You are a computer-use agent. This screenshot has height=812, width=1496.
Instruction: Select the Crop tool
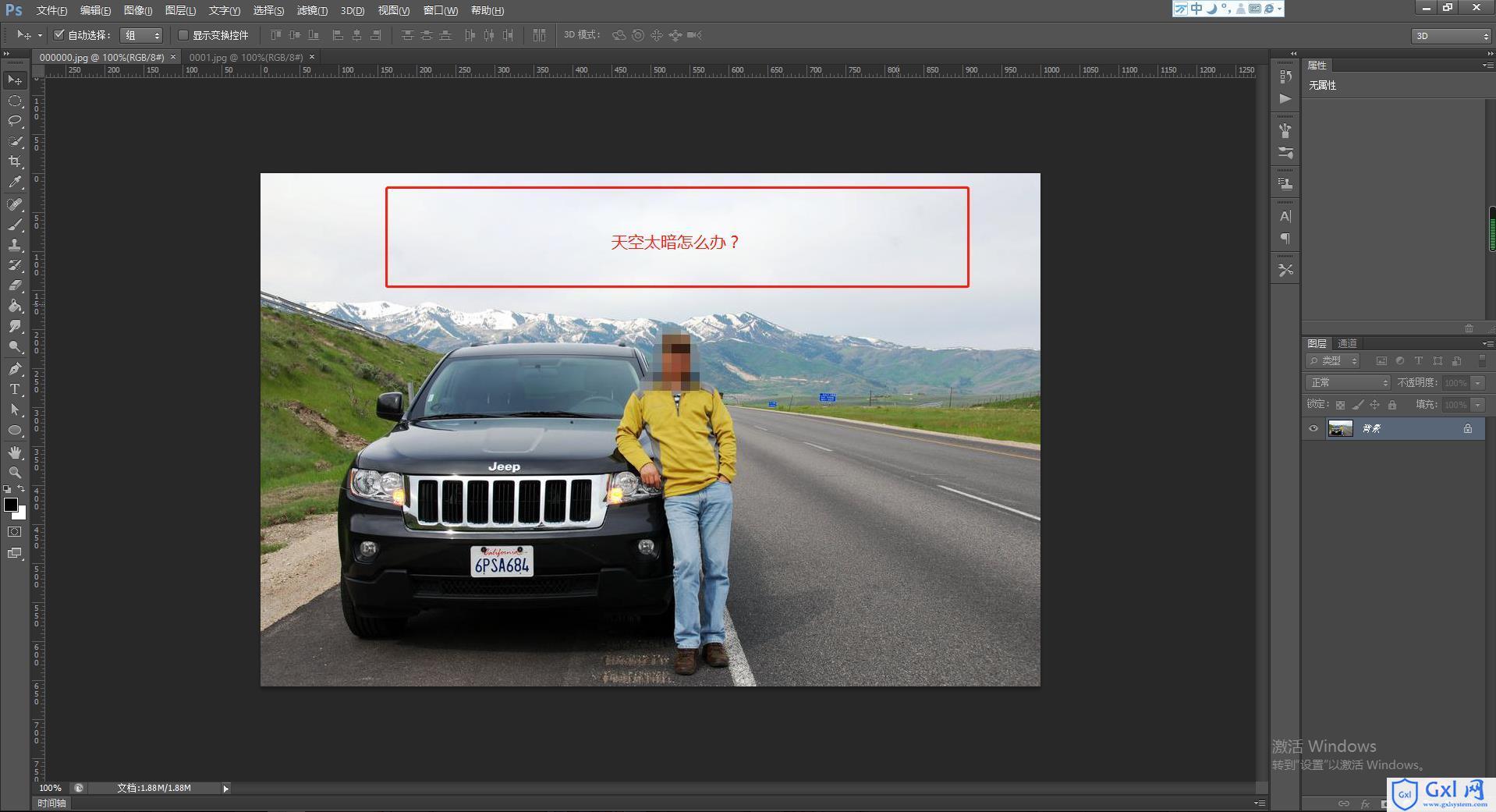[x=15, y=161]
